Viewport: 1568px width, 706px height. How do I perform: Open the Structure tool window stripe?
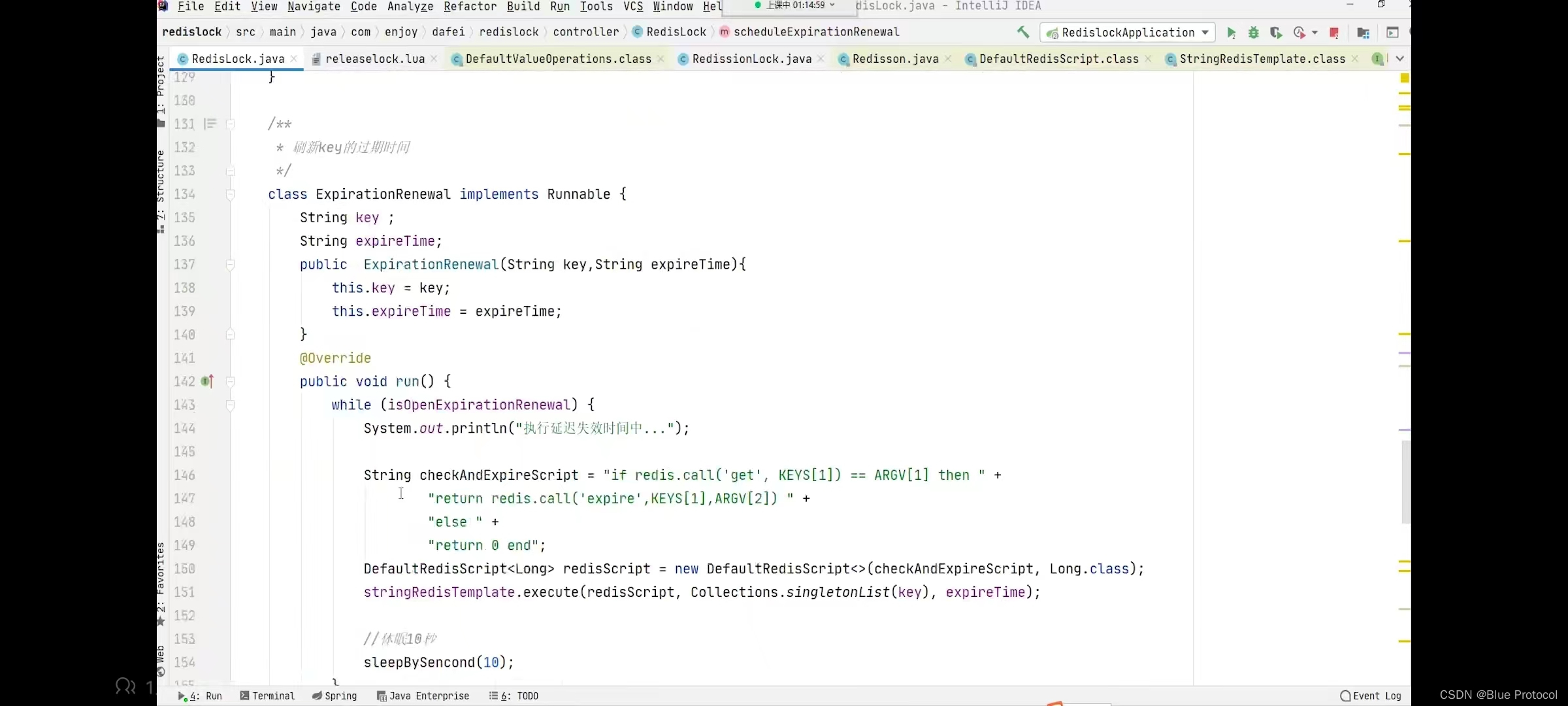(161, 191)
